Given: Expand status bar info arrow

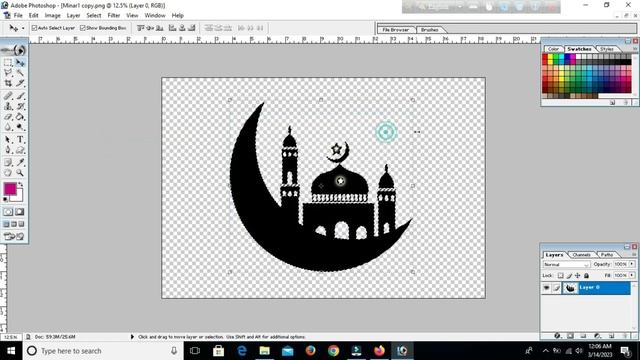Looking at the screenshot, I should tap(132, 337).
